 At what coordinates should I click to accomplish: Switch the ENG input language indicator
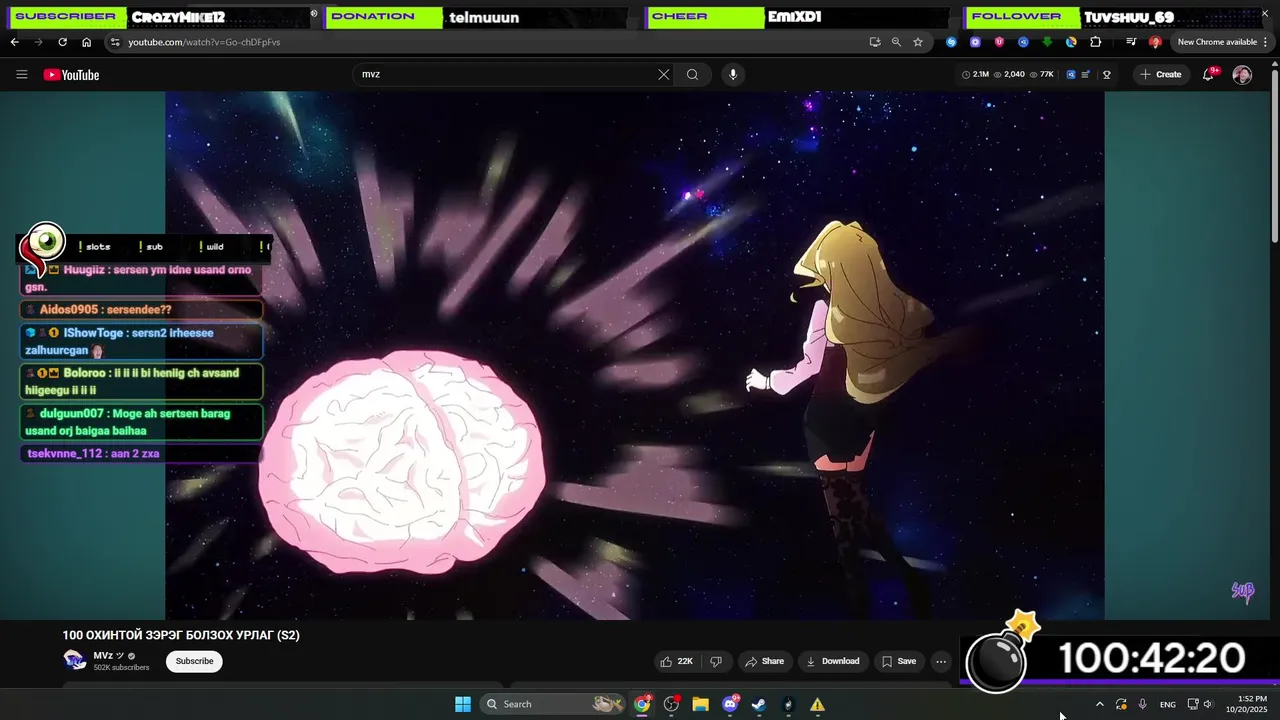tap(1168, 704)
